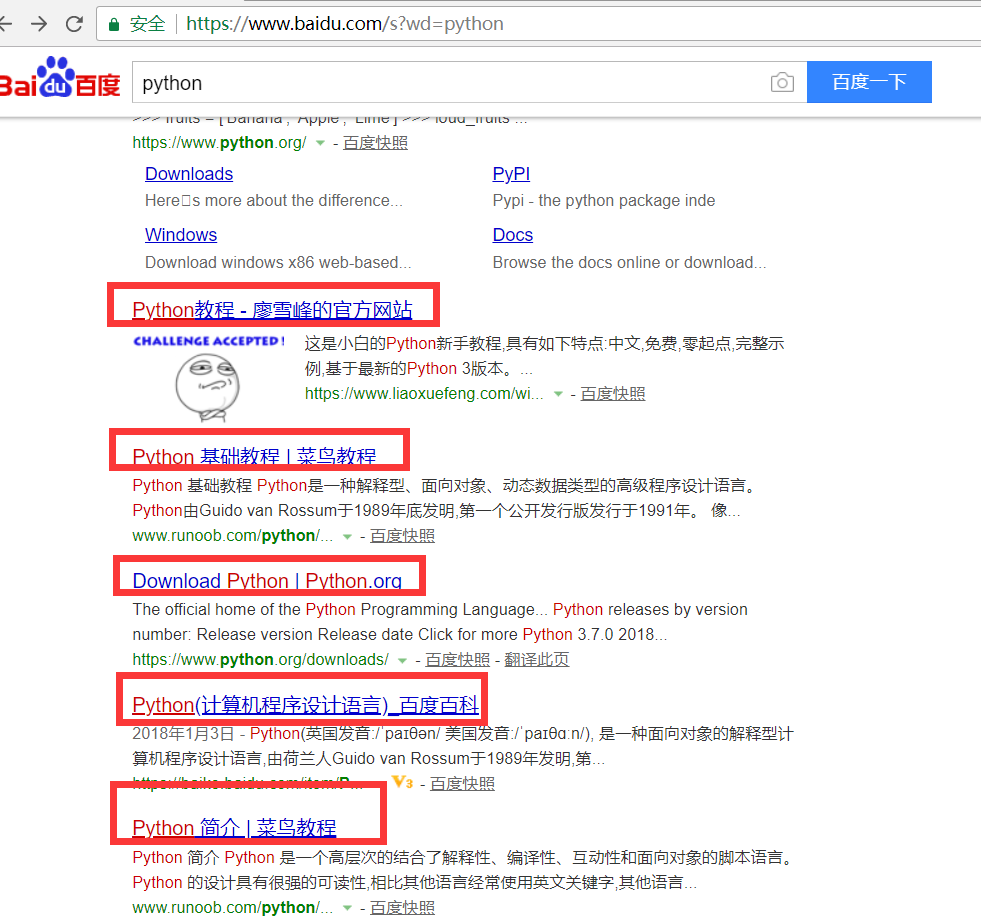Open Python 基础教程 | 菜鸟教程 result
This screenshot has width=981, height=916.
click(254, 456)
